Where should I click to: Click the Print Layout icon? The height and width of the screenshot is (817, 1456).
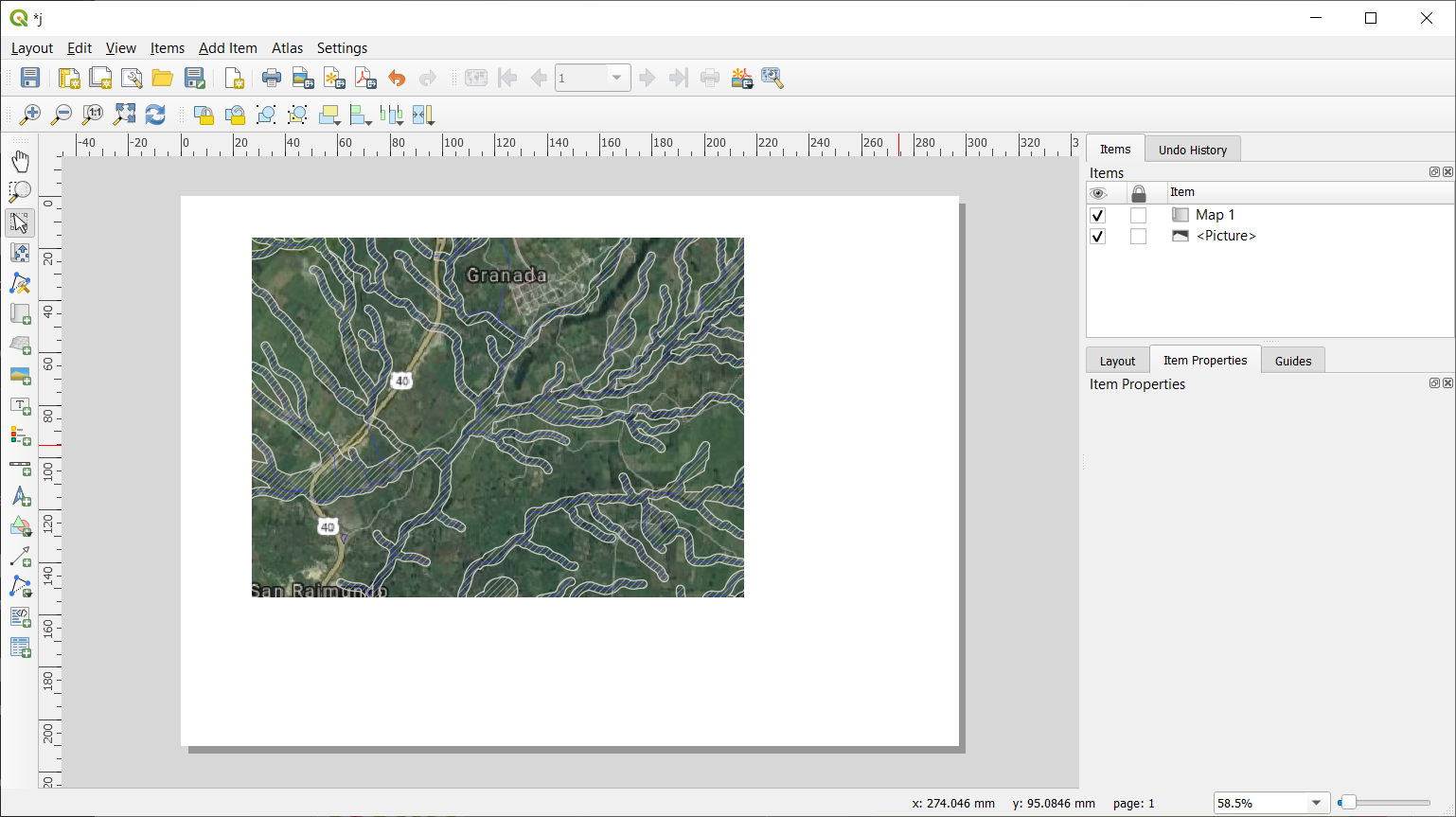click(272, 78)
